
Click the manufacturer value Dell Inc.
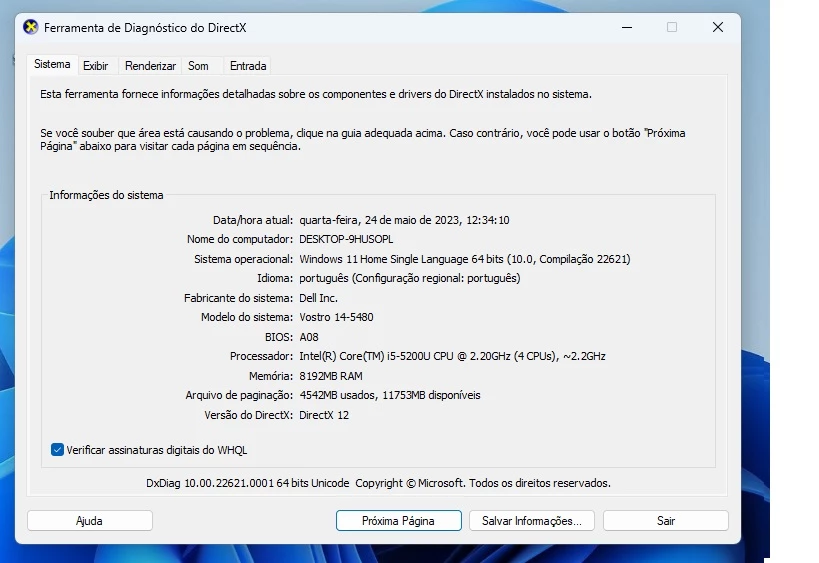(x=319, y=298)
